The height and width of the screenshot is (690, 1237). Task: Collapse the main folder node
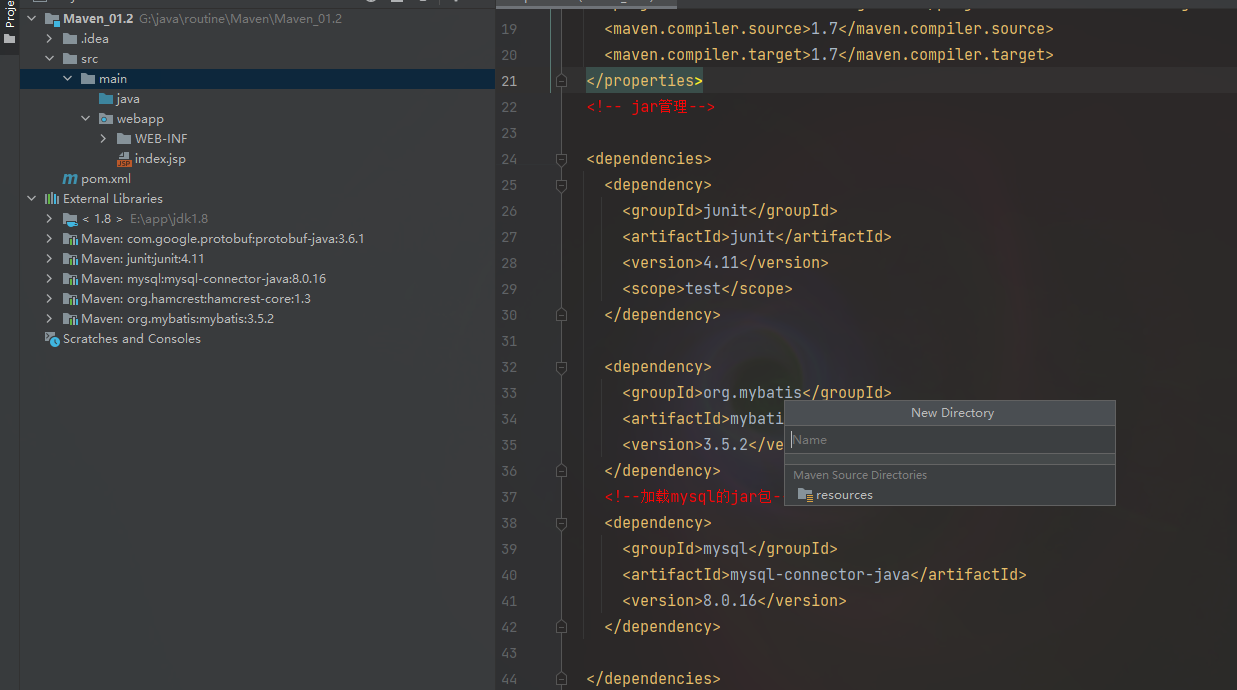[68, 79]
